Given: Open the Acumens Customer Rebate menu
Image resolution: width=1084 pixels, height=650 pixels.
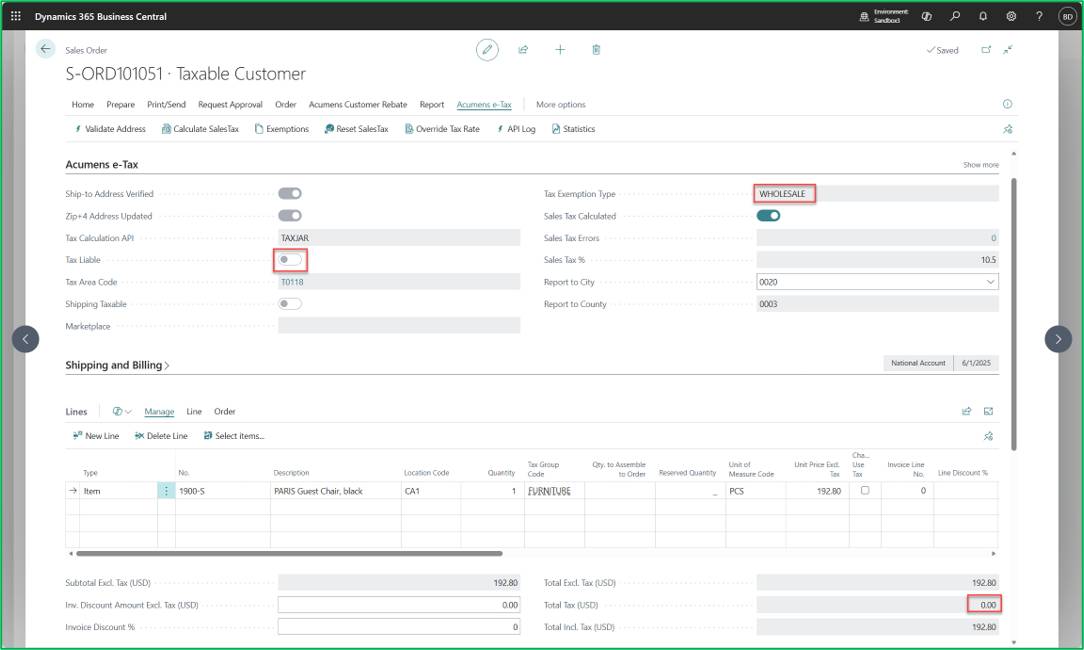Looking at the screenshot, I should (357, 104).
